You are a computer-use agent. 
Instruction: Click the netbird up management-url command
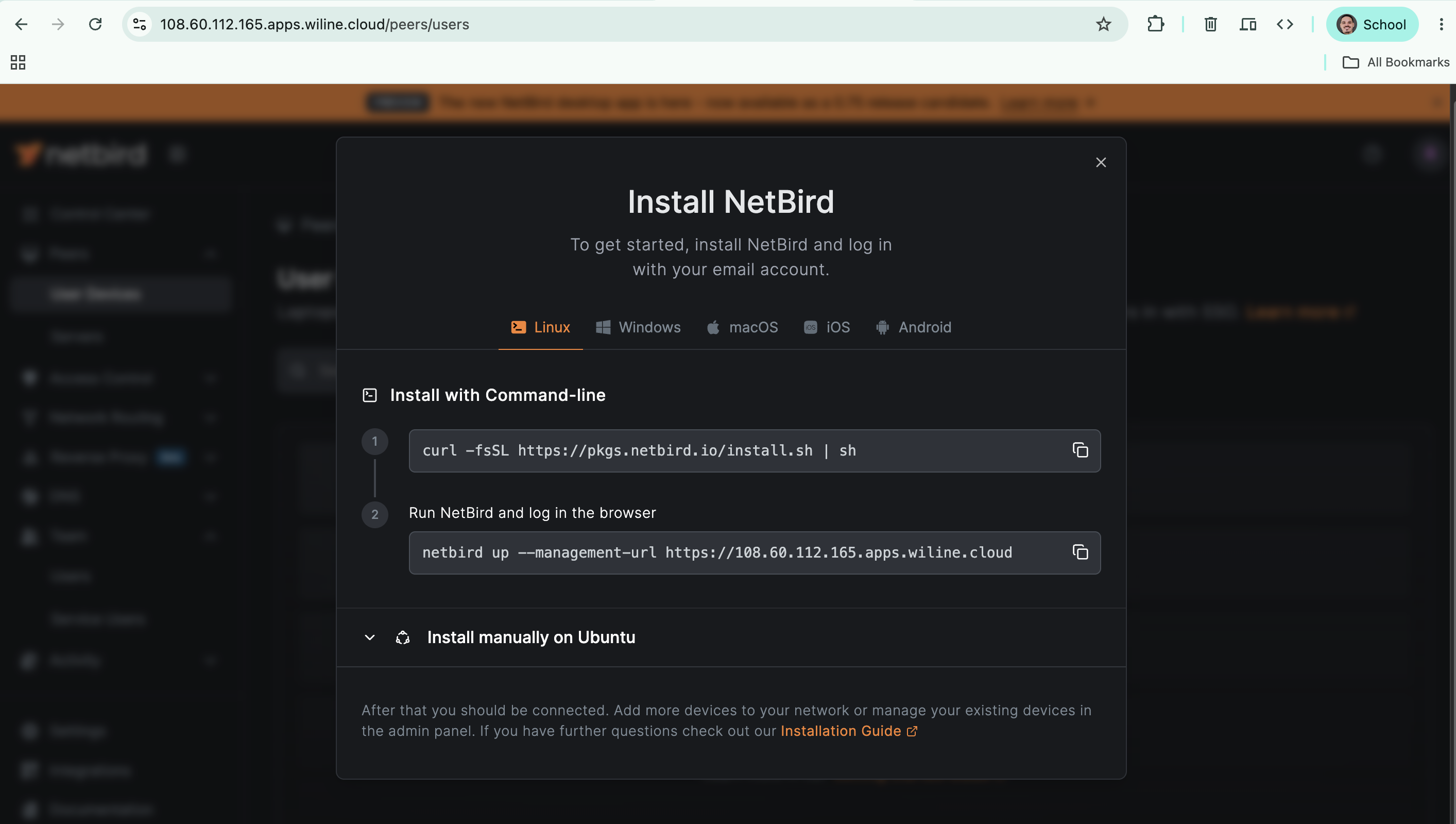tap(717, 552)
